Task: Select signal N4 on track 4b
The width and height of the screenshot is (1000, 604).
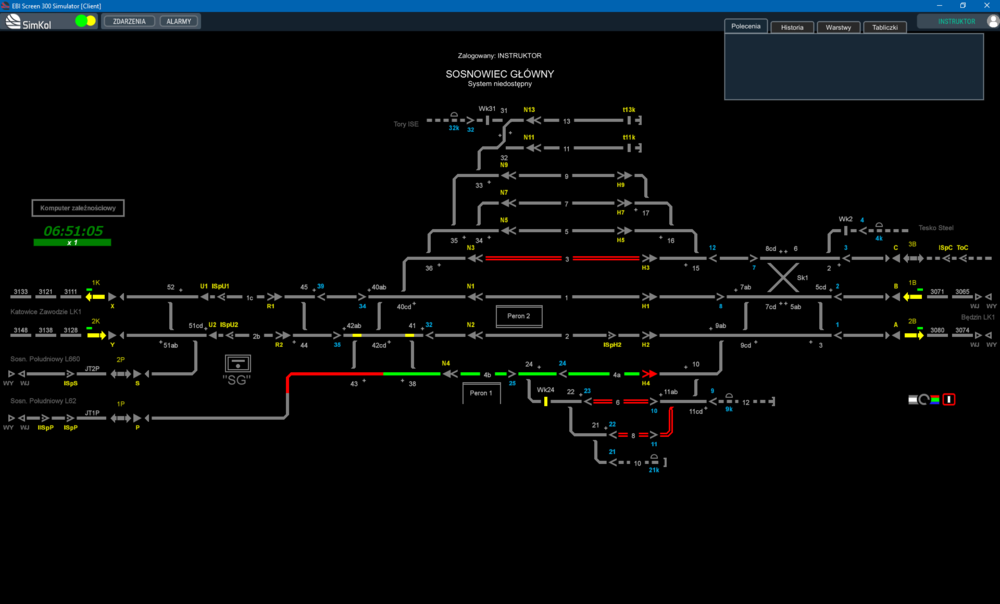Action: click(x=450, y=374)
